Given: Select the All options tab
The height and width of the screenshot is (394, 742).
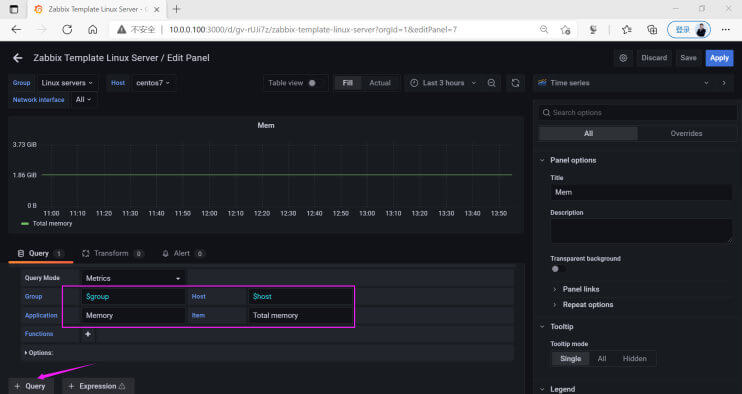Looking at the screenshot, I should pos(588,133).
